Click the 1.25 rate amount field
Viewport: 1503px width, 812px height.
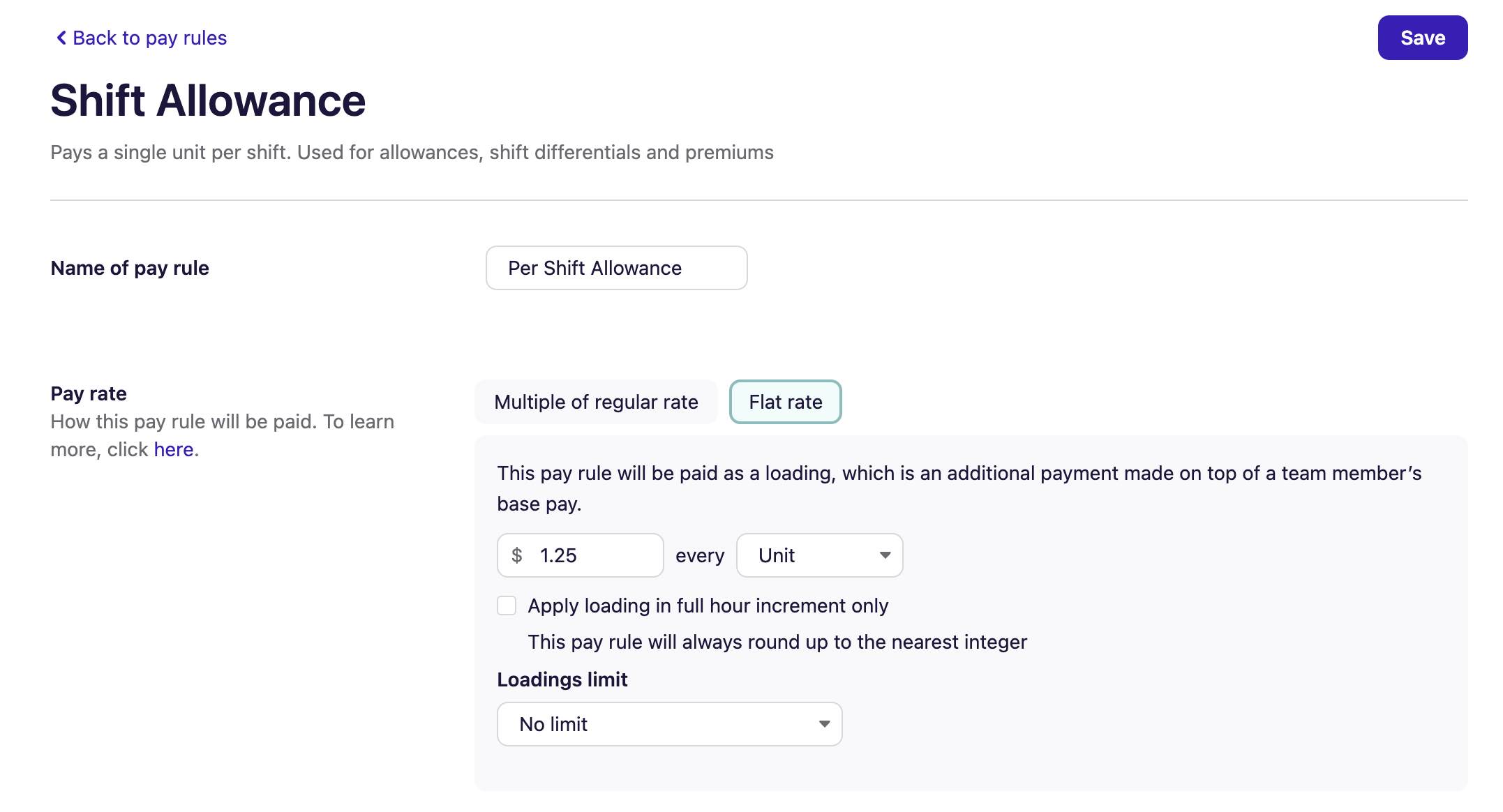(588, 555)
